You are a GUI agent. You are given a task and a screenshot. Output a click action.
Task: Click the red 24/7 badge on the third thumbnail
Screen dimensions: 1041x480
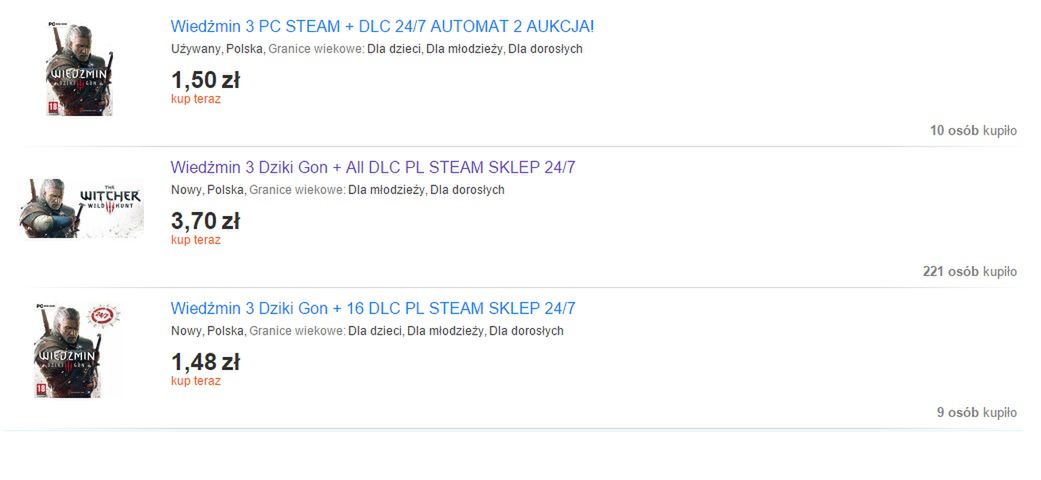tap(104, 315)
